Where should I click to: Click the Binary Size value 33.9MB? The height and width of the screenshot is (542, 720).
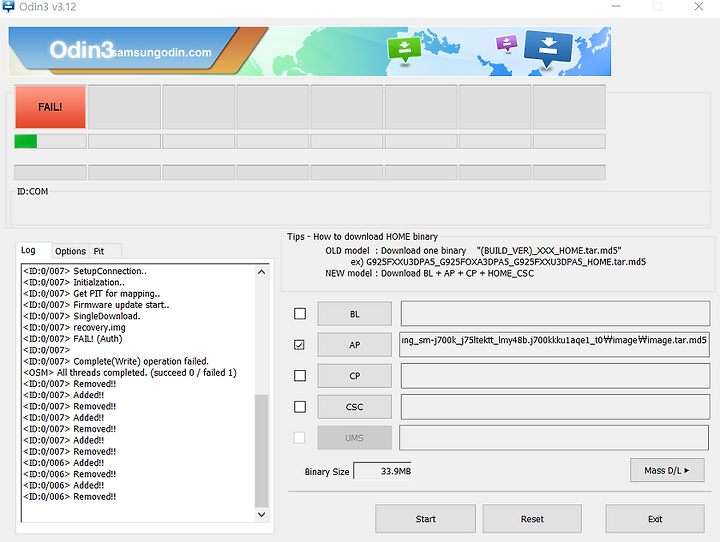[x=382, y=471]
